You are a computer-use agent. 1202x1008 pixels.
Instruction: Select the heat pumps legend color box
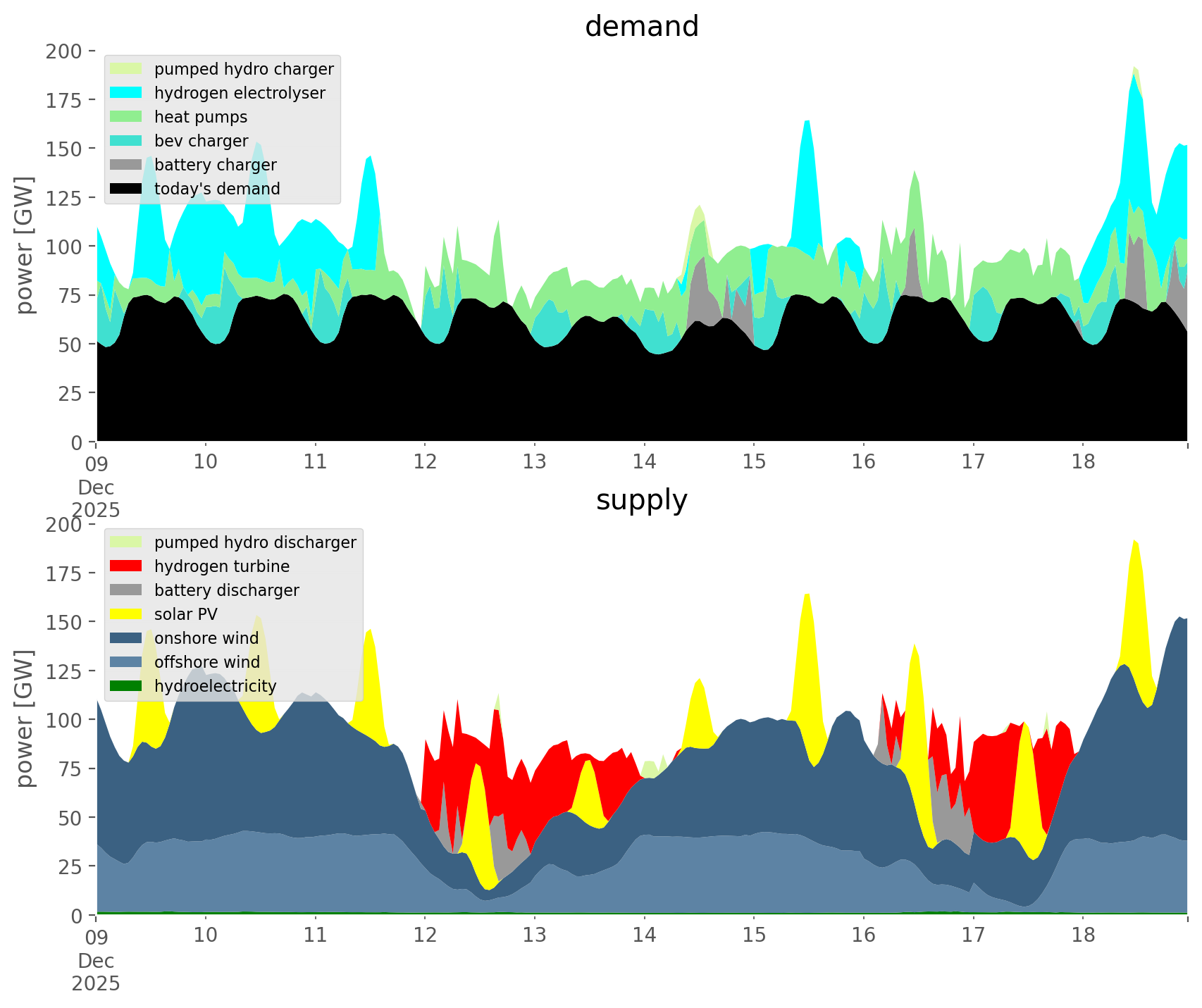point(127,117)
